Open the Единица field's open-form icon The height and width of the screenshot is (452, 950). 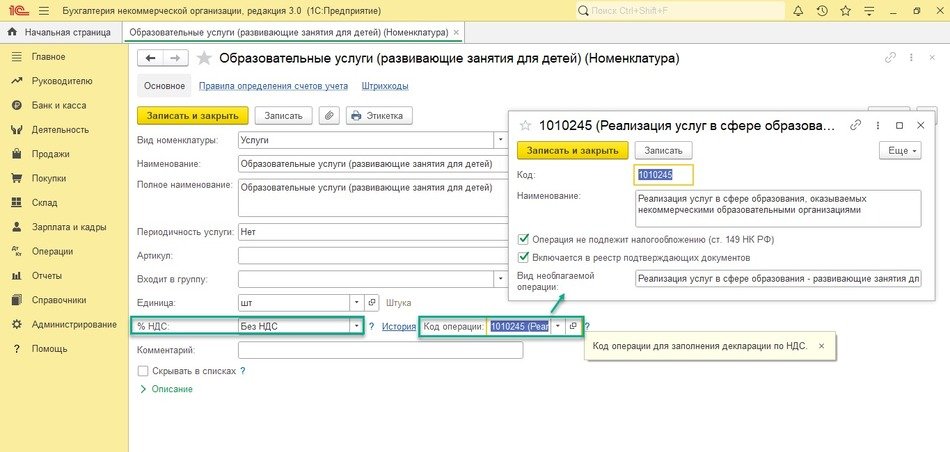coord(372,302)
